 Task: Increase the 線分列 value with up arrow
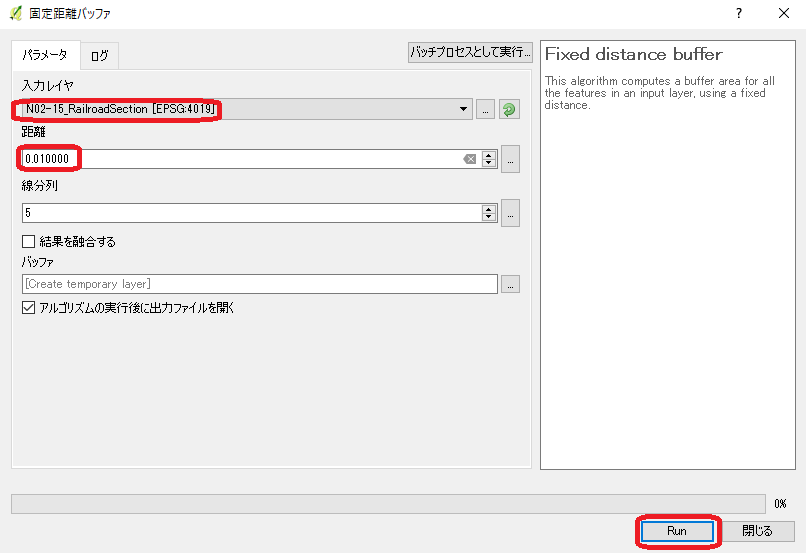(489, 209)
